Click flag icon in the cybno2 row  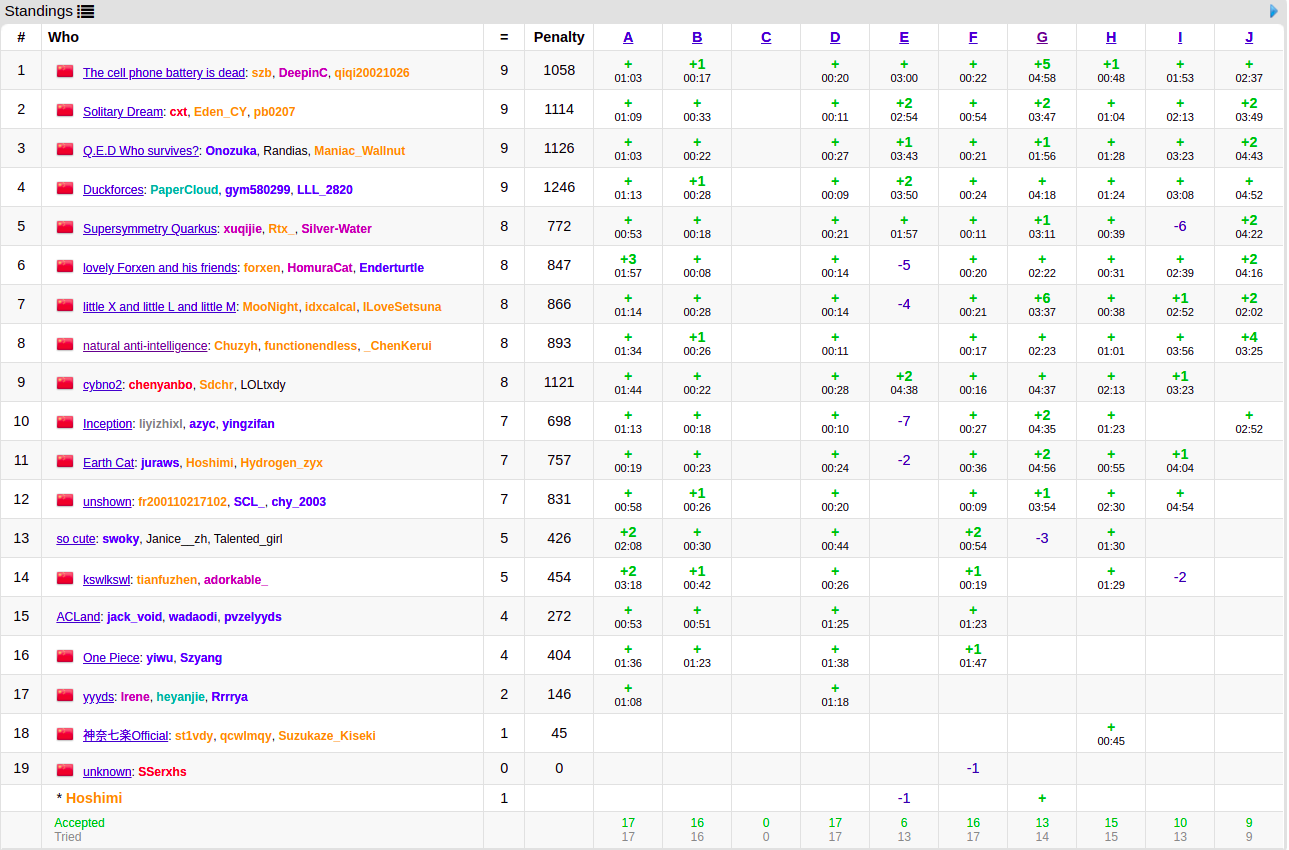pyautogui.click(x=65, y=383)
